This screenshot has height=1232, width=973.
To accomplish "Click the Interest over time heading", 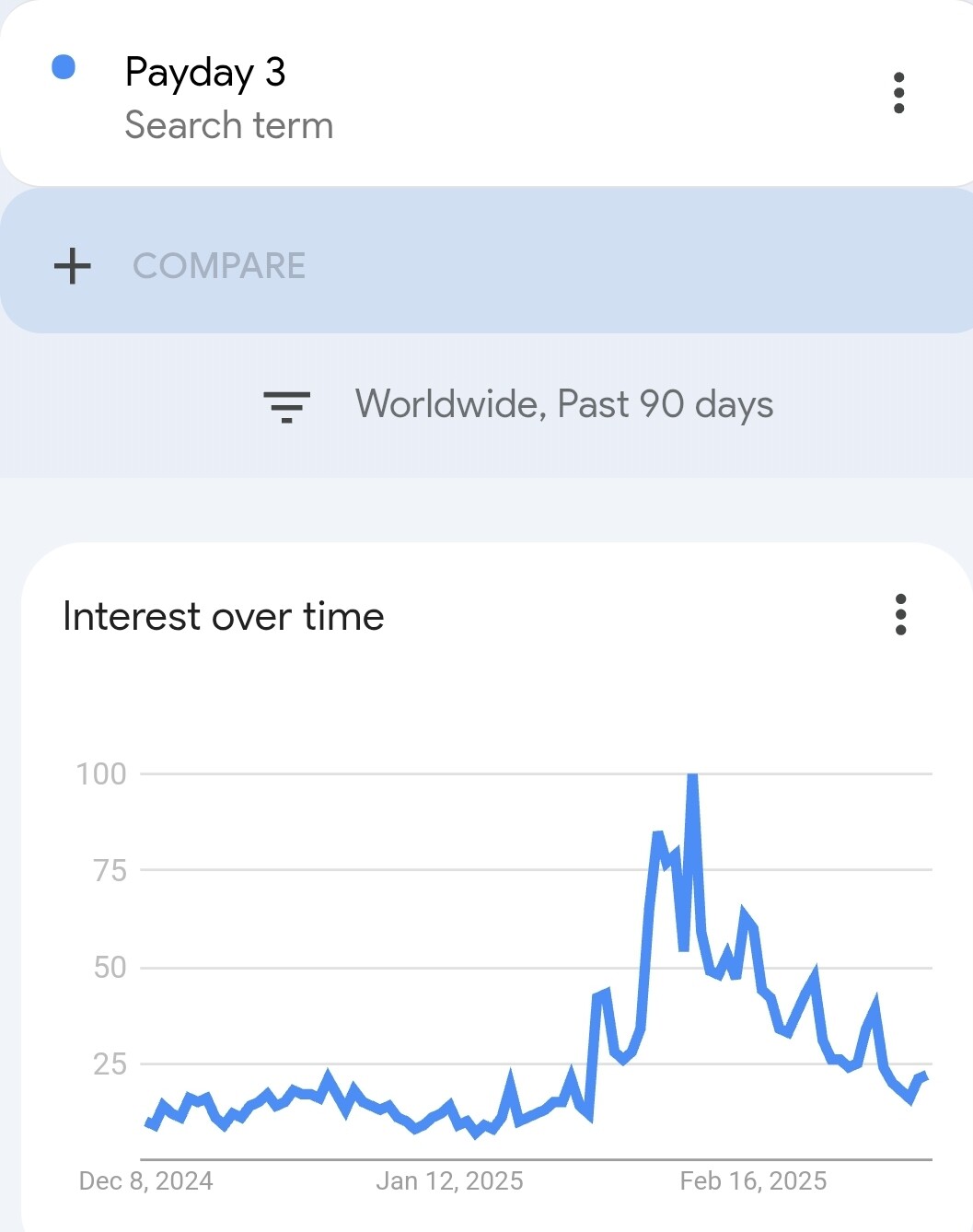I will coord(224,616).
